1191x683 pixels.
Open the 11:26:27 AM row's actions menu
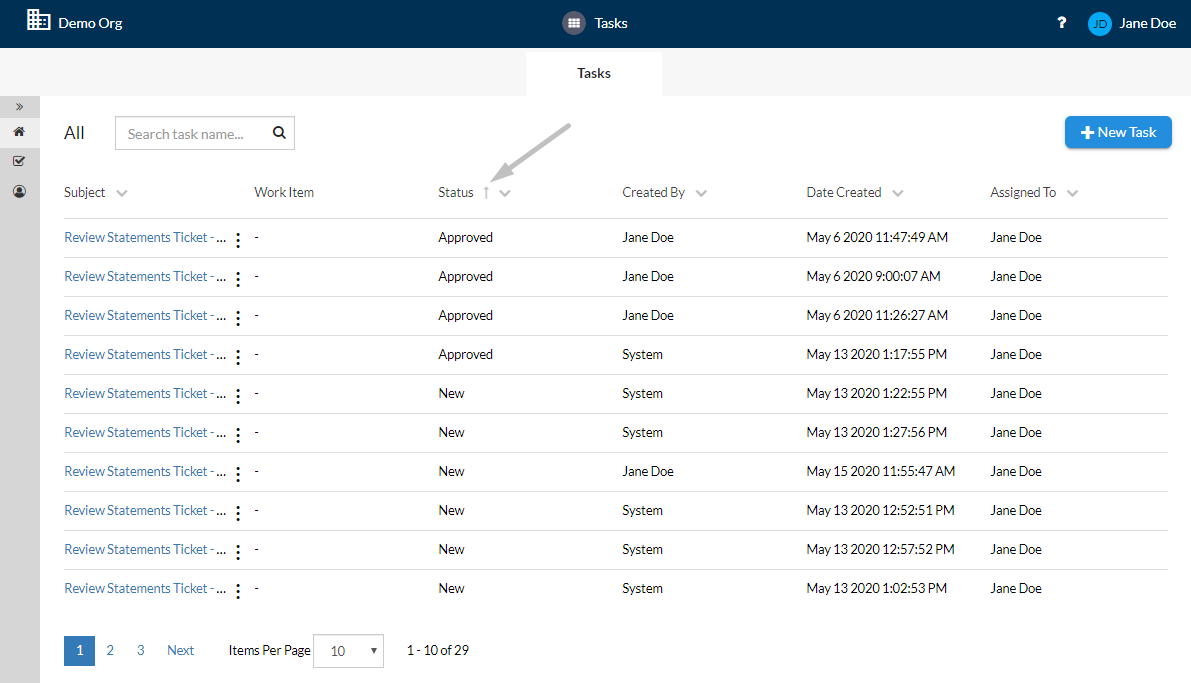click(x=238, y=318)
